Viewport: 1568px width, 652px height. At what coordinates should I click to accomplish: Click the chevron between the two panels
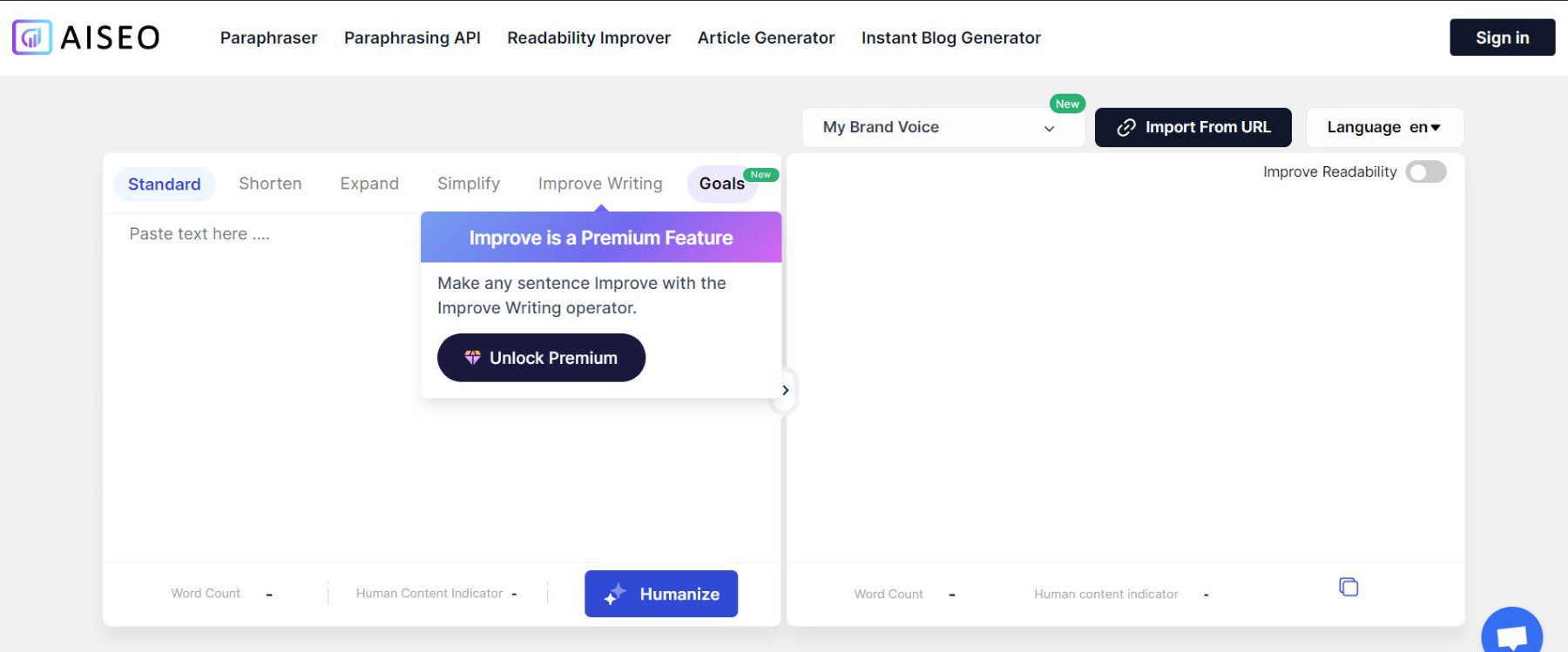pos(785,390)
